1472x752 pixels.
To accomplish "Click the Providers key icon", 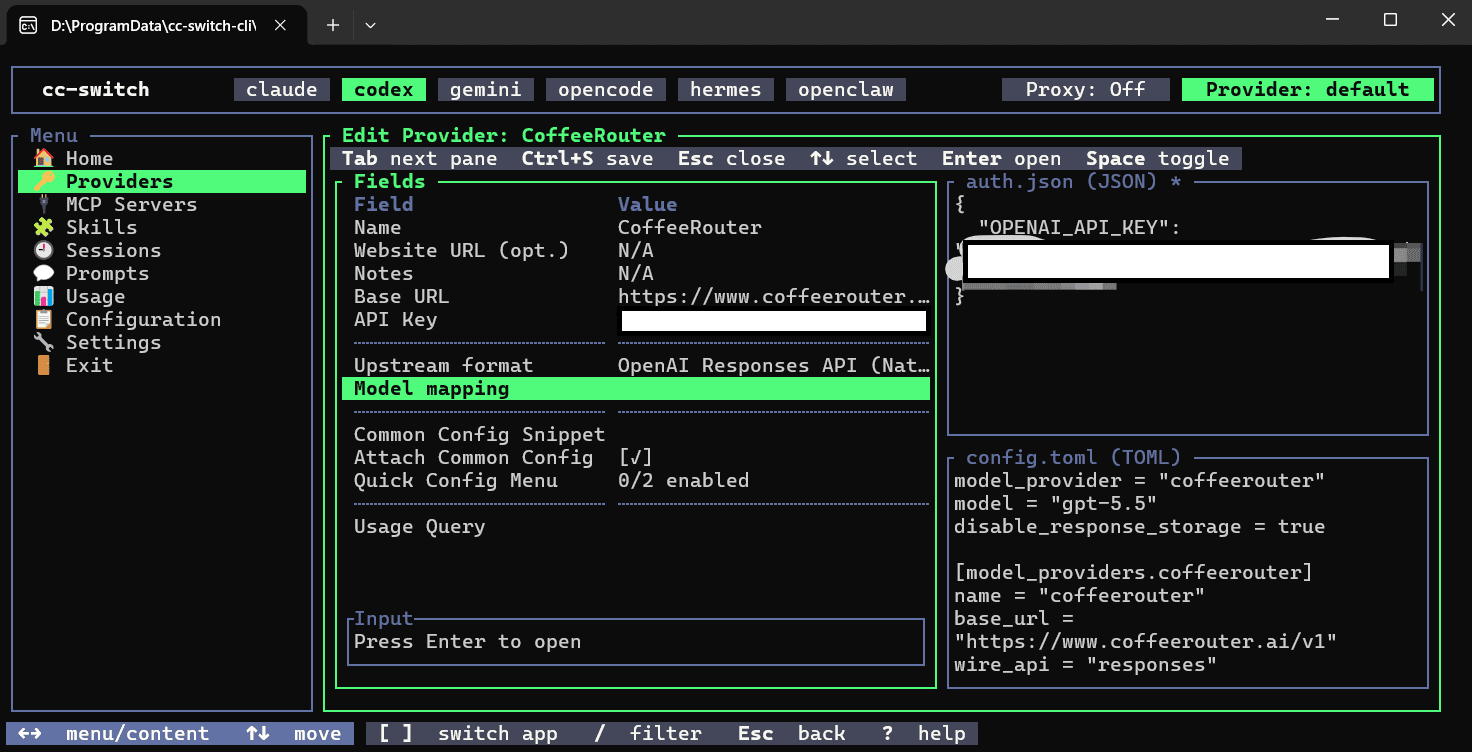I will pyautogui.click(x=43, y=181).
